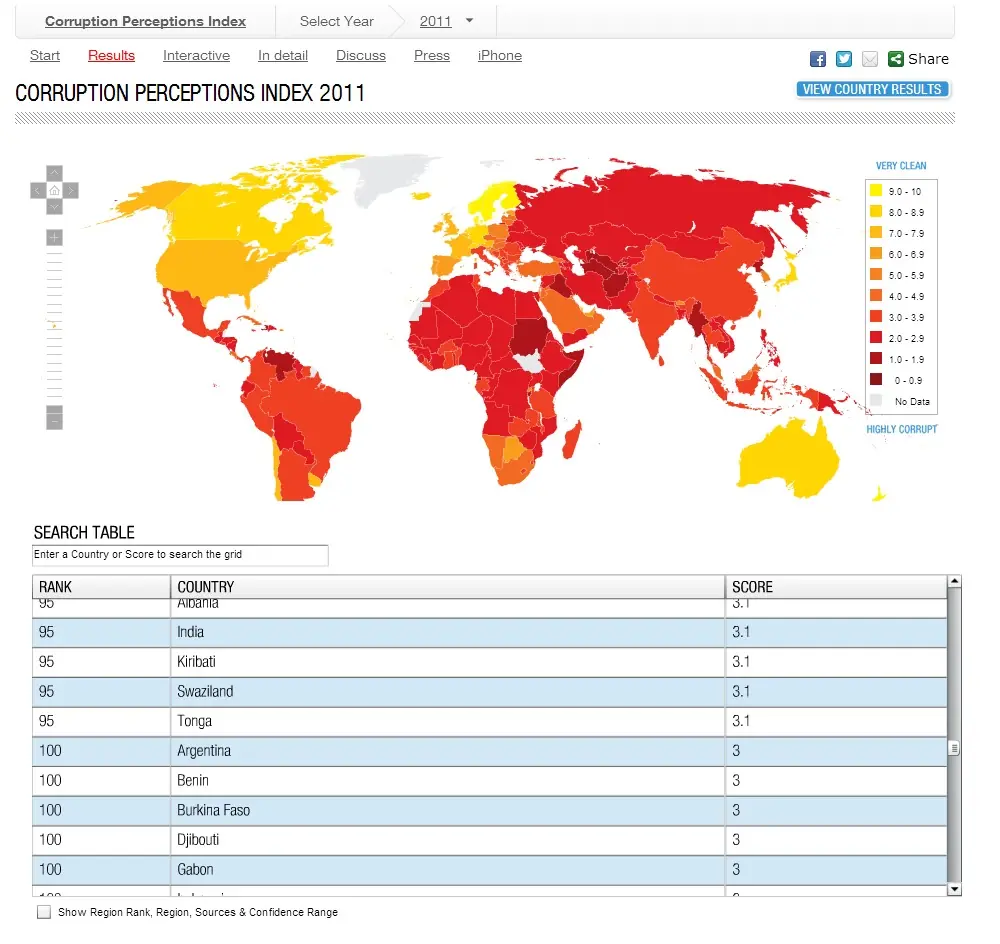
Task: Select the Burkina Faso row
Action: (x=489, y=810)
